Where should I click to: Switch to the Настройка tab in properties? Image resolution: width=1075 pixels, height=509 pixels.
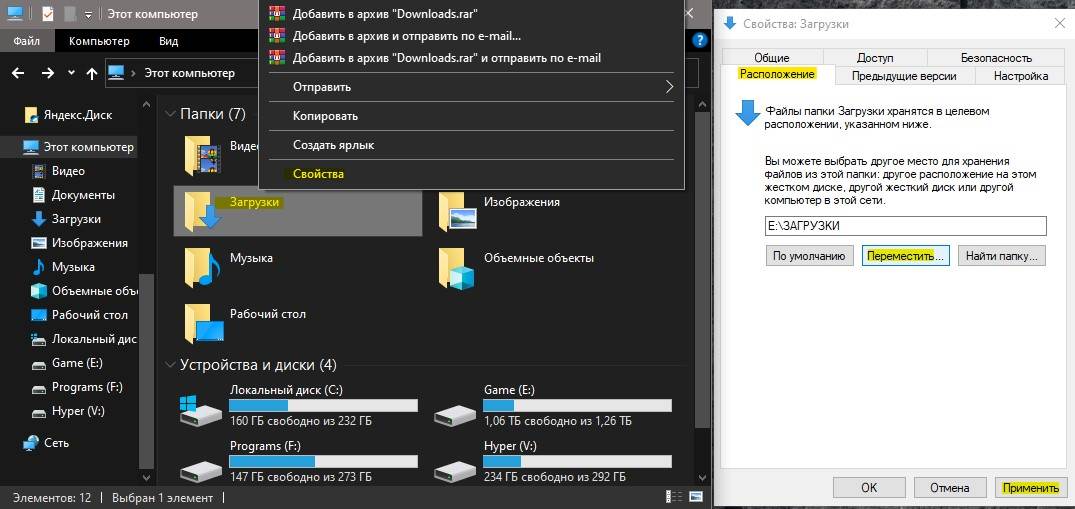pyautogui.click(x=1021, y=75)
